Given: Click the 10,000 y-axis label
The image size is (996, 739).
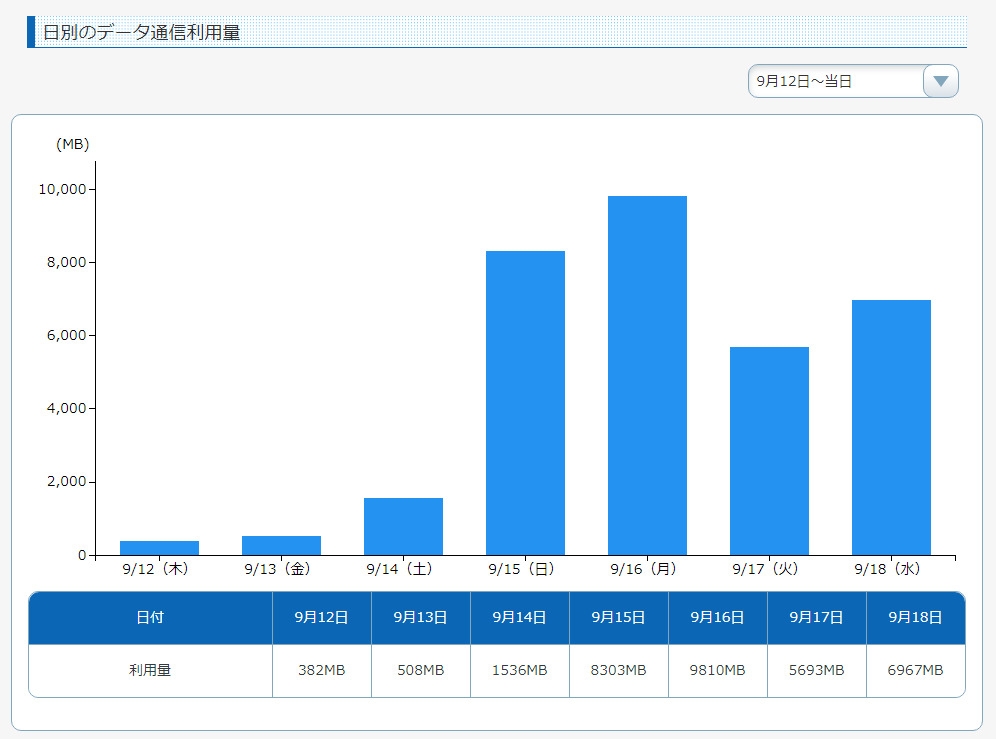Looking at the screenshot, I should 62,189.
